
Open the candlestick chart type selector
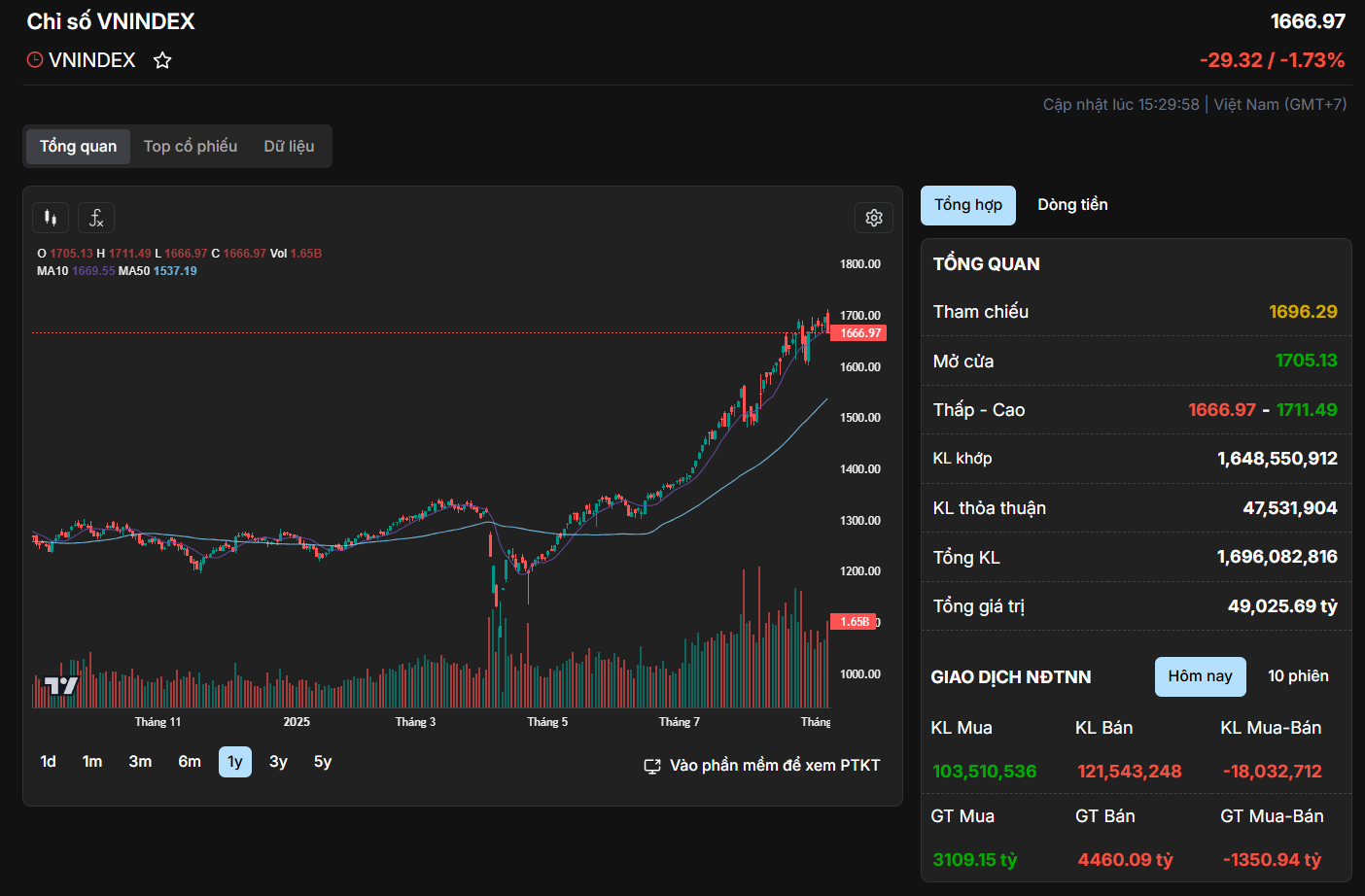pyautogui.click(x=51, y=218)
